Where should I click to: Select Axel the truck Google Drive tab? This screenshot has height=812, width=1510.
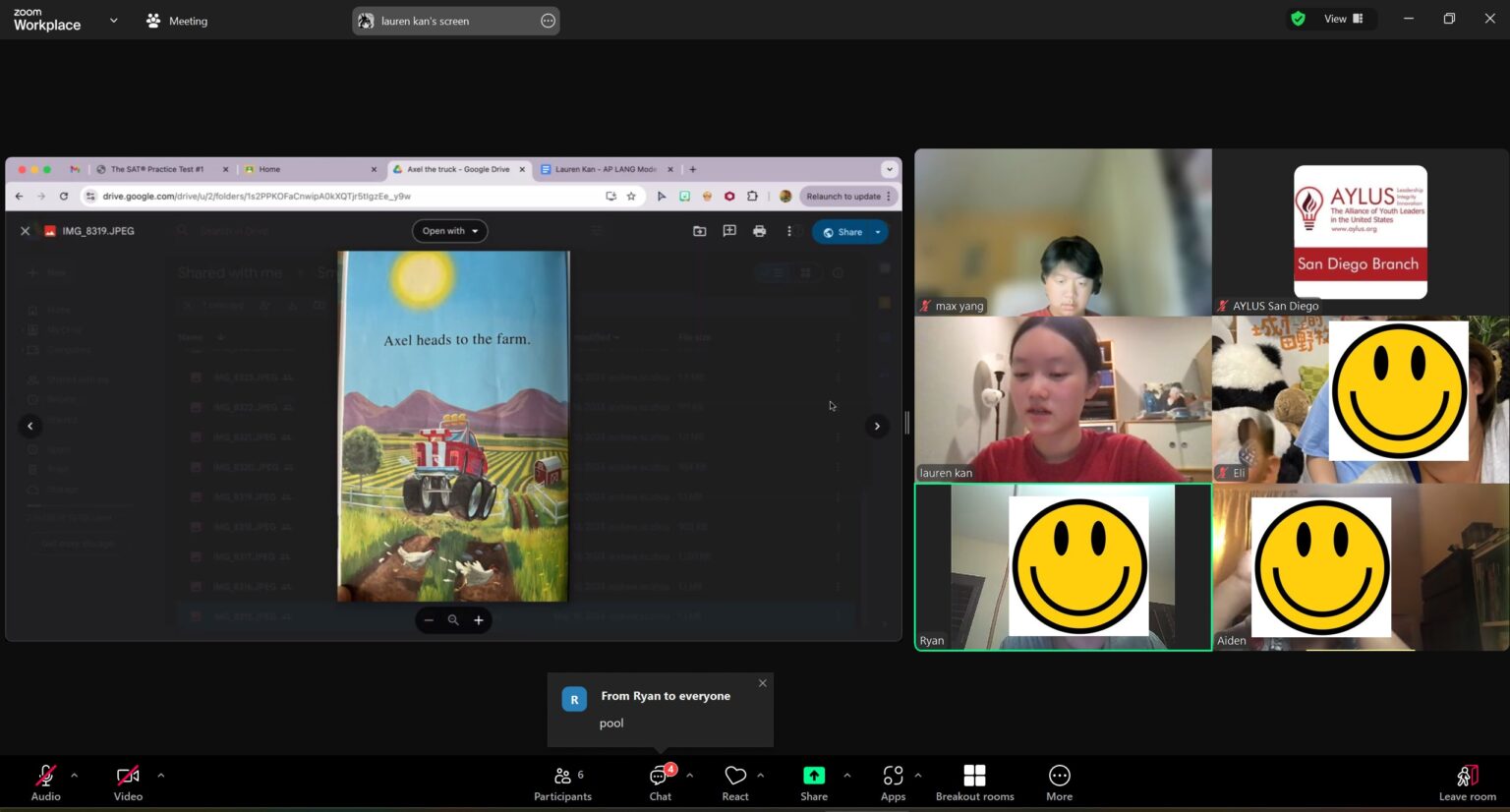click(459, 169)
